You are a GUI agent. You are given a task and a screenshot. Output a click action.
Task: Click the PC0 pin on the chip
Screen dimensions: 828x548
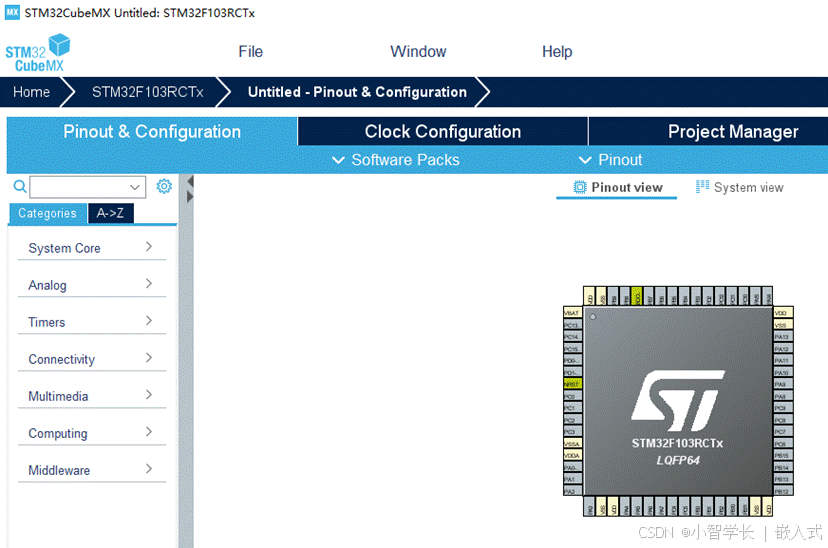point(572,396)
